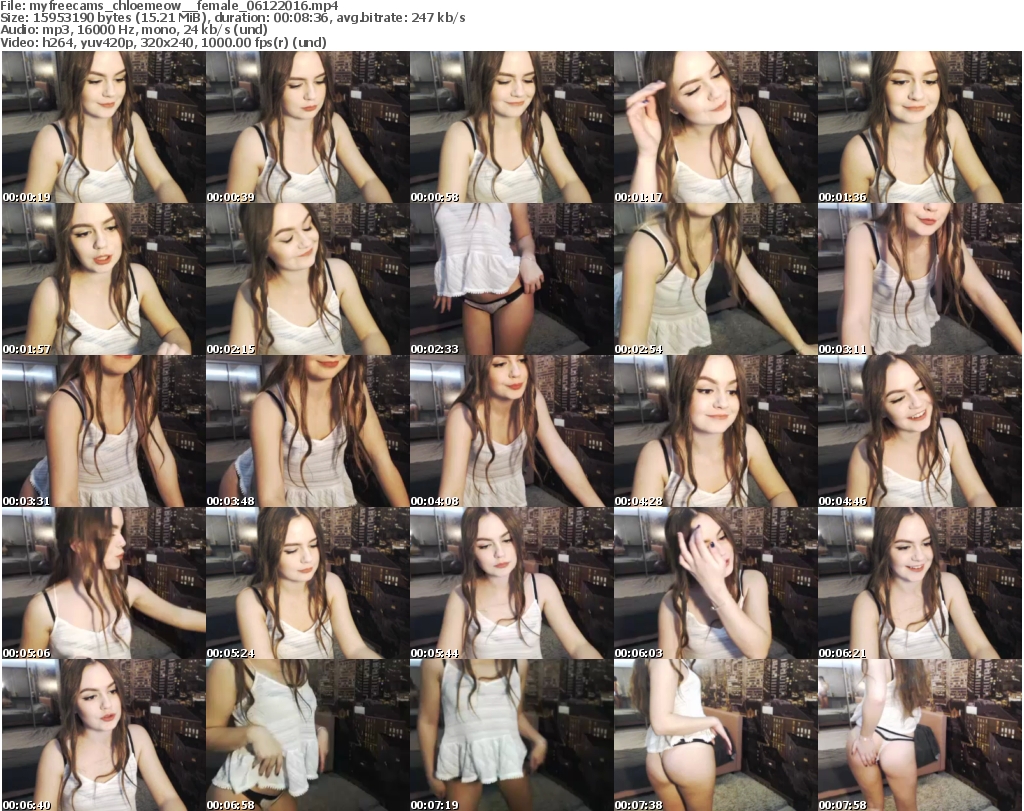Click the frame at 00:07:19
The height and width of the screenshot is (811, 1024).
click(x=511, y=735)
